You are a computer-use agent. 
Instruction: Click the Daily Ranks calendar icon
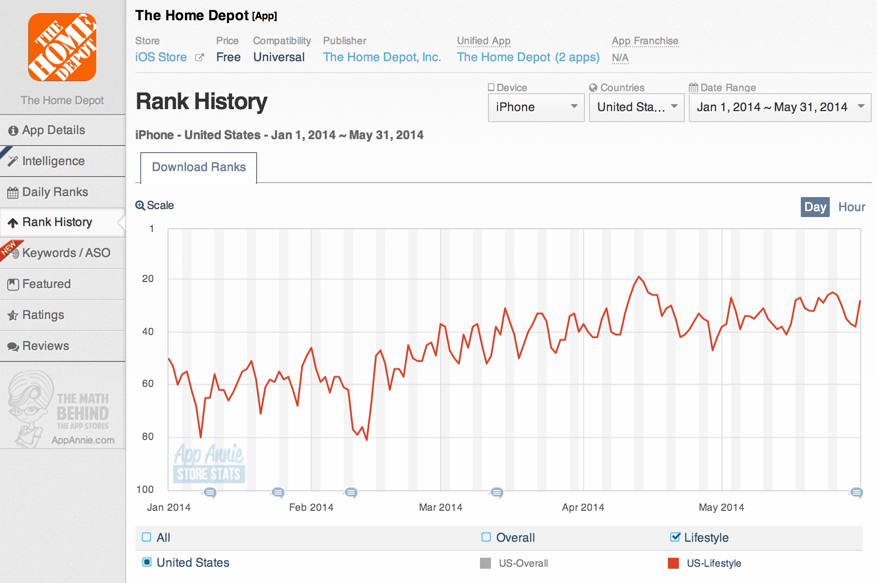click(13, 193)
